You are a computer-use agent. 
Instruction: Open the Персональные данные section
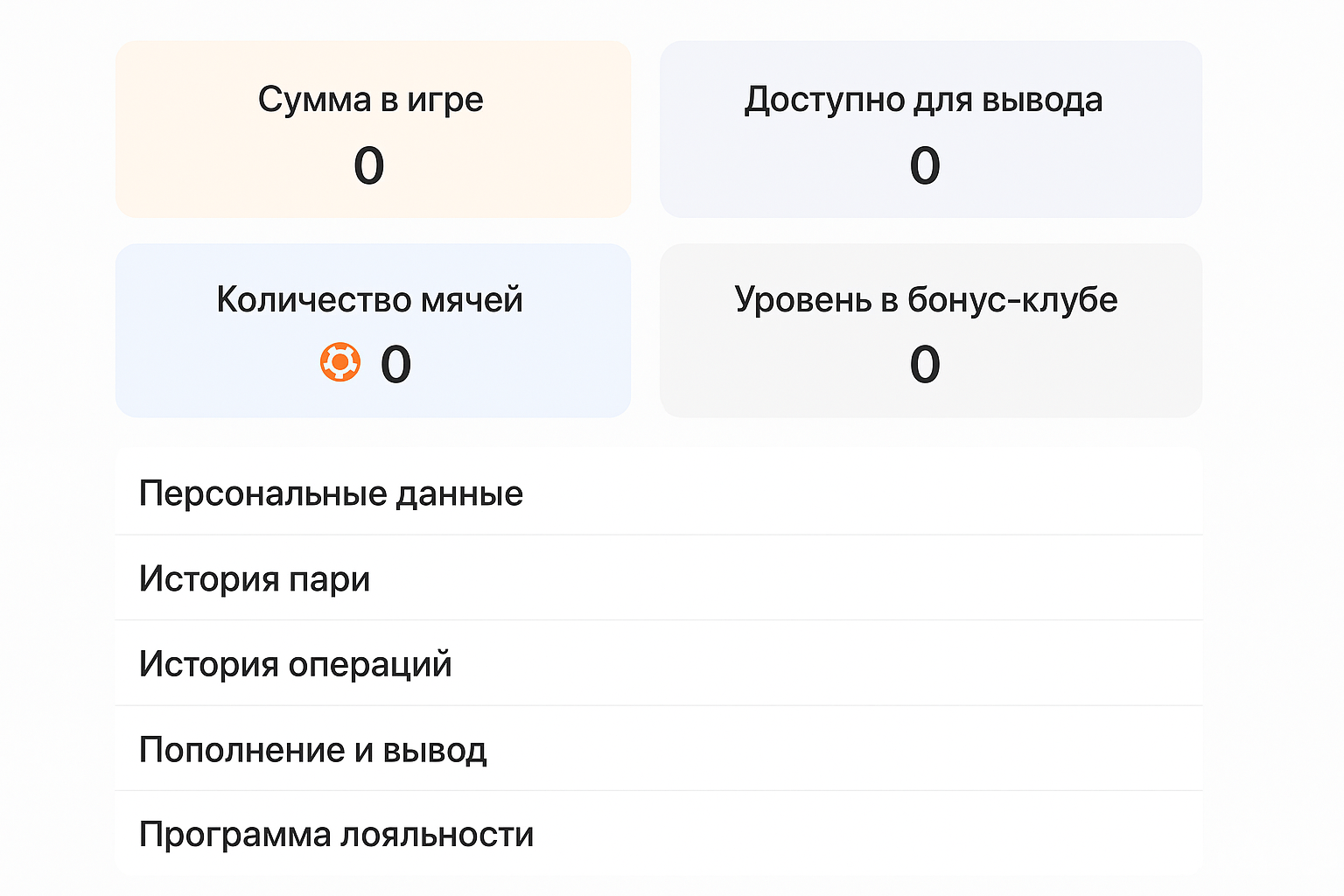[x=331, y=493]
